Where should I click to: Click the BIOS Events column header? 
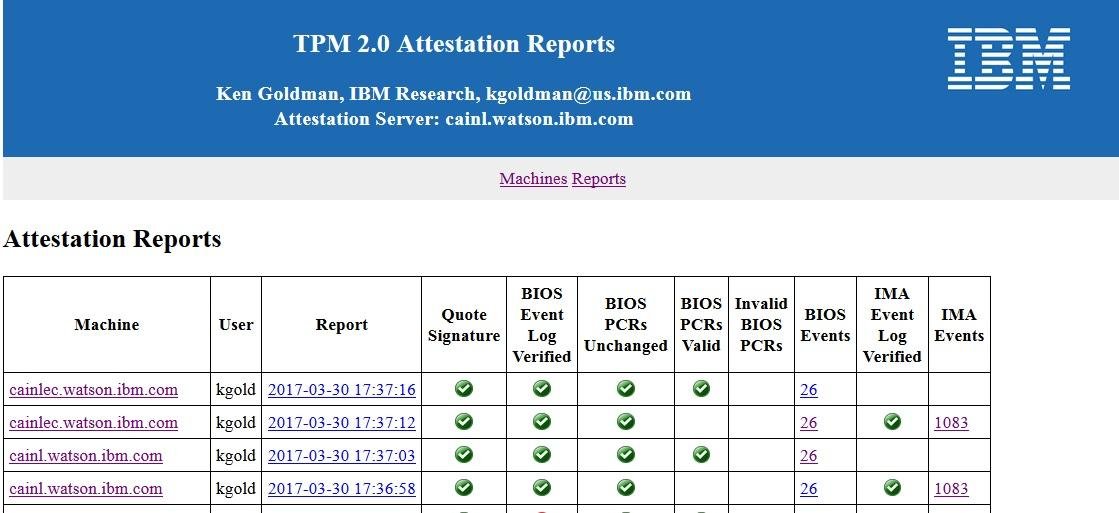(825, 325)
